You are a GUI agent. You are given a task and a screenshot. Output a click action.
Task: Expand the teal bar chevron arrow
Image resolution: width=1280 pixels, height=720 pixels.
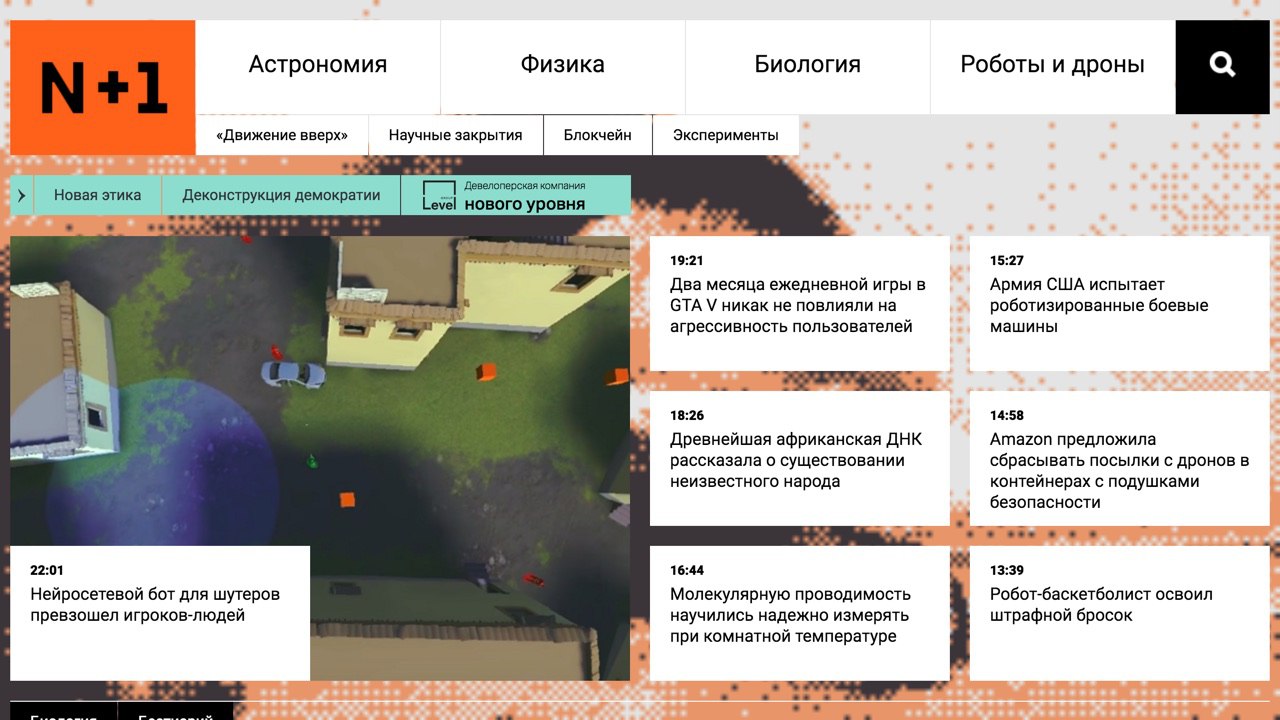point(22,196)
